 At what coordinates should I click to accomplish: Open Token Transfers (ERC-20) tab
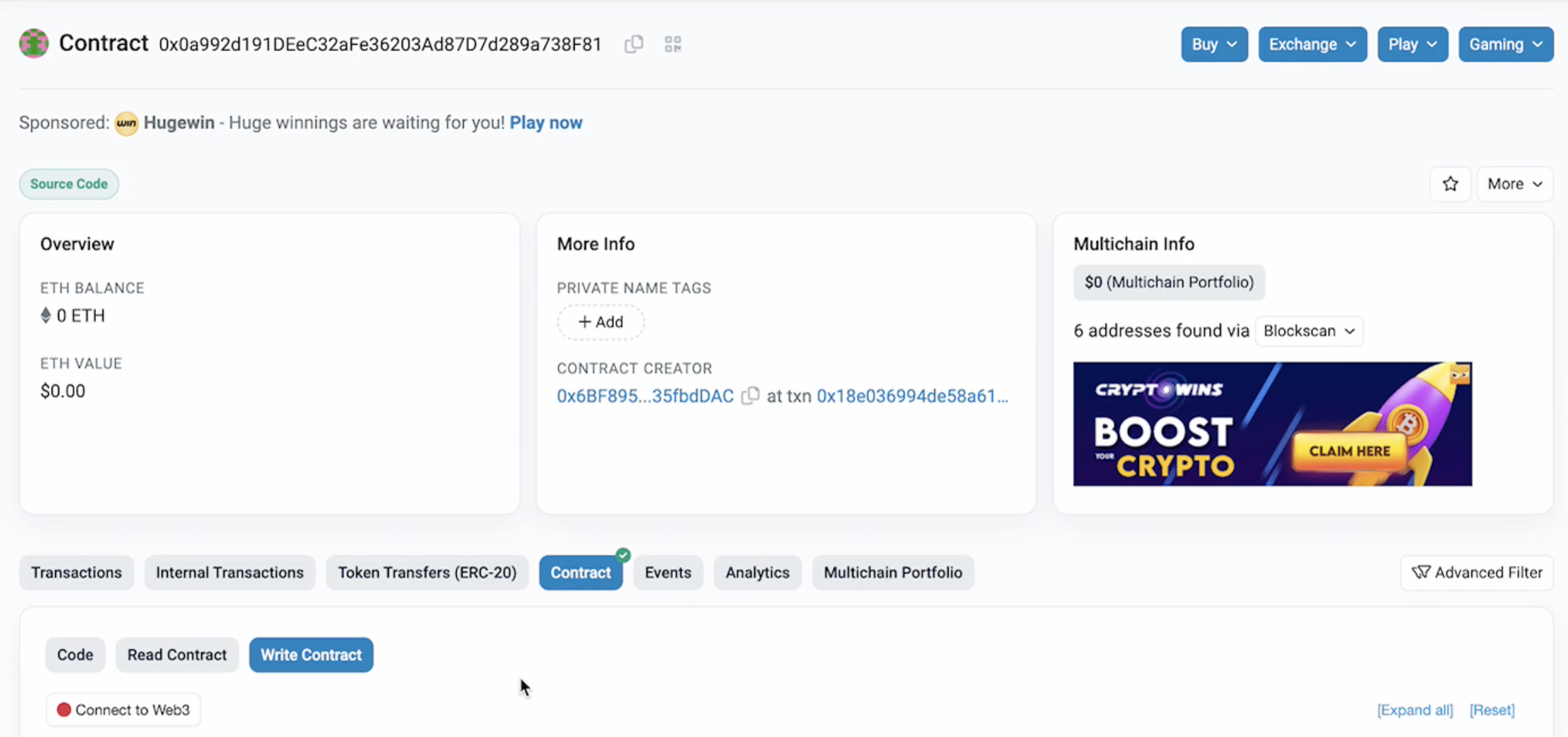click(x=427, y=572)
